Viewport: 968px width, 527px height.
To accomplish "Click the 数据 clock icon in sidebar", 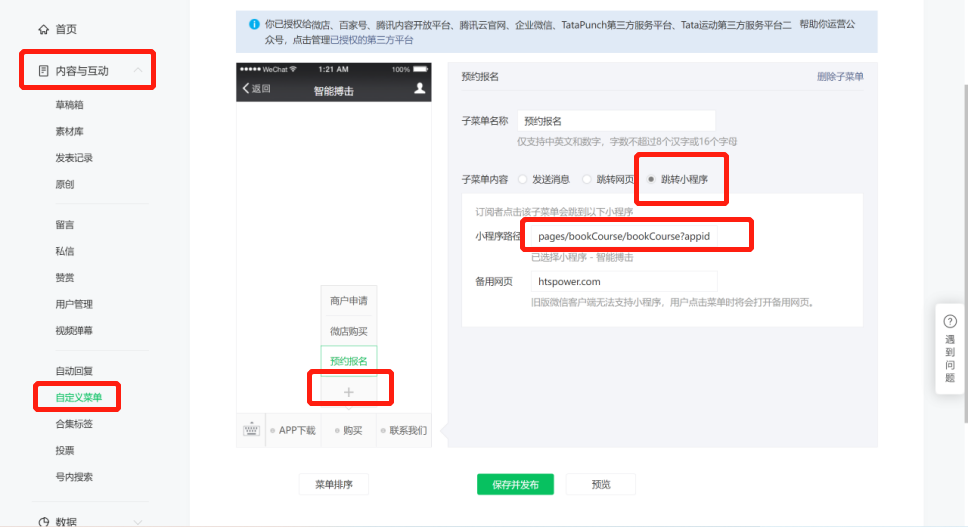I will [x=43, y=521].
